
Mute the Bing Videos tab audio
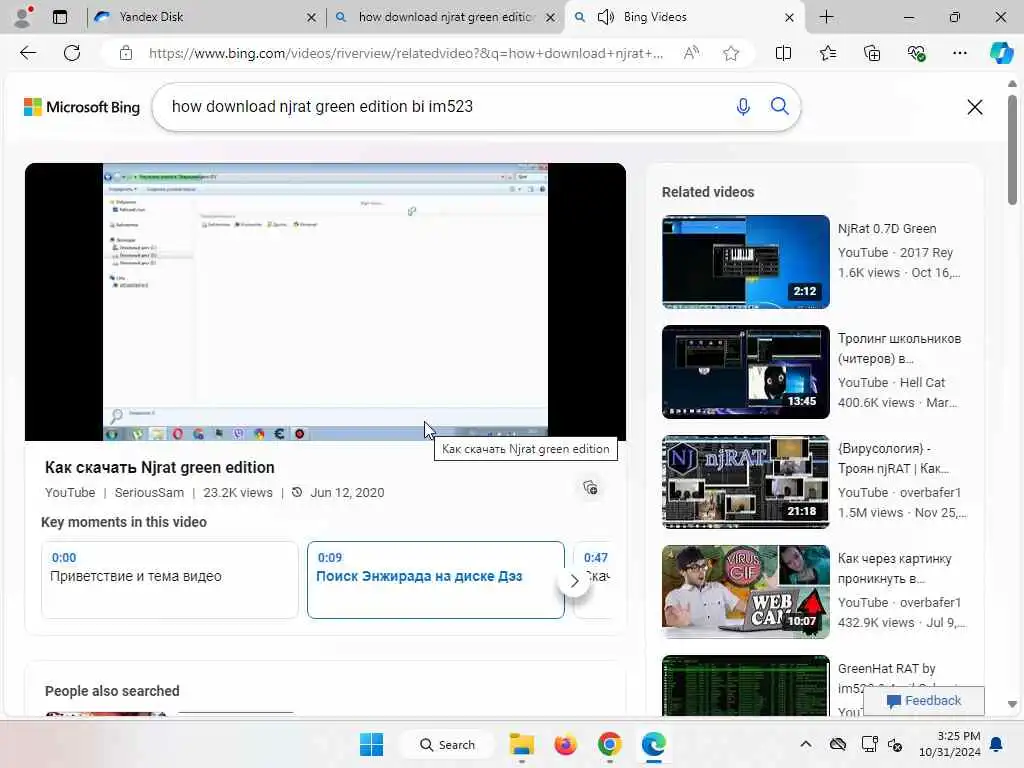point(605,17)
